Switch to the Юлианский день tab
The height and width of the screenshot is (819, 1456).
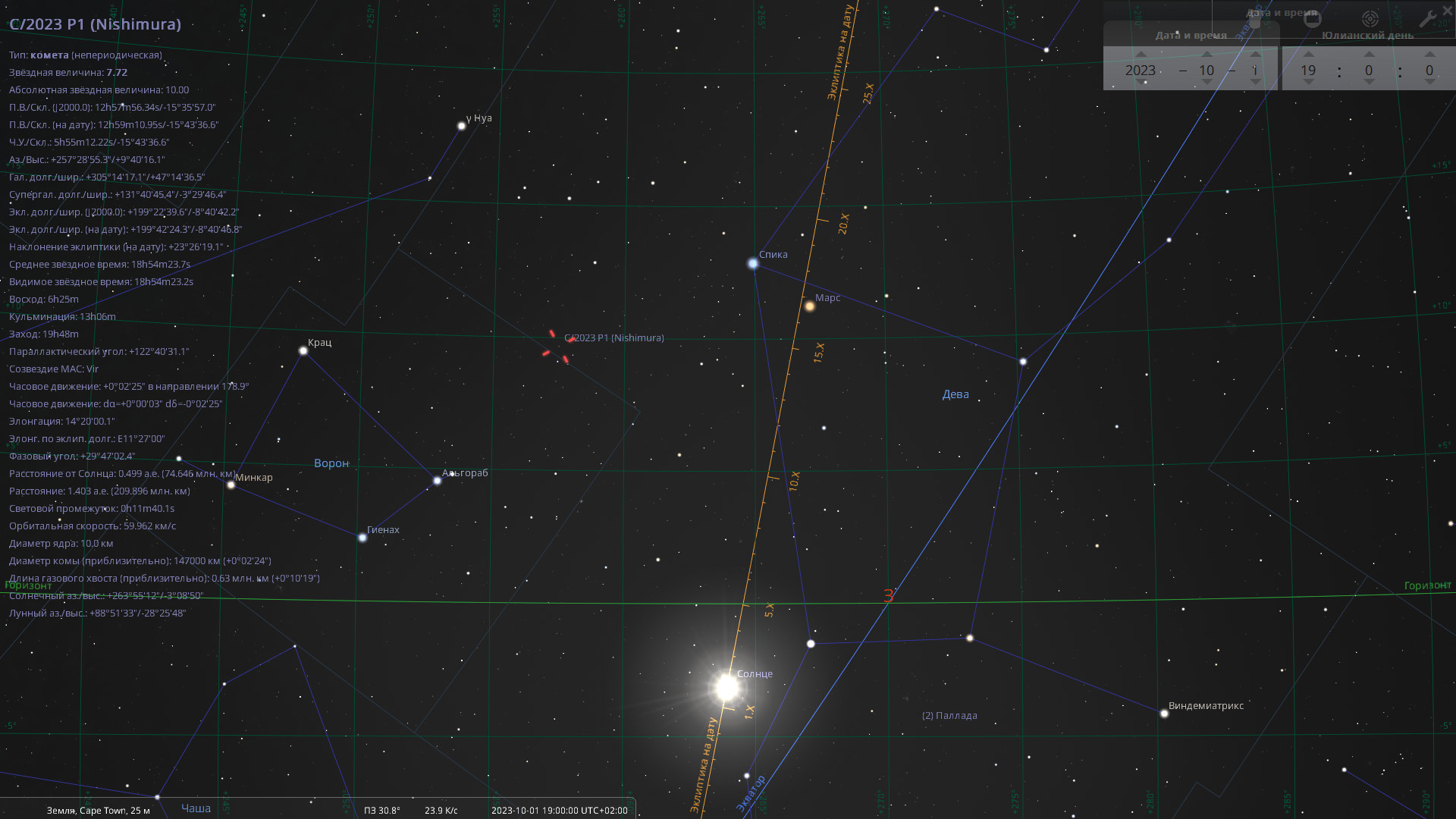click(x=1367, y=35)
